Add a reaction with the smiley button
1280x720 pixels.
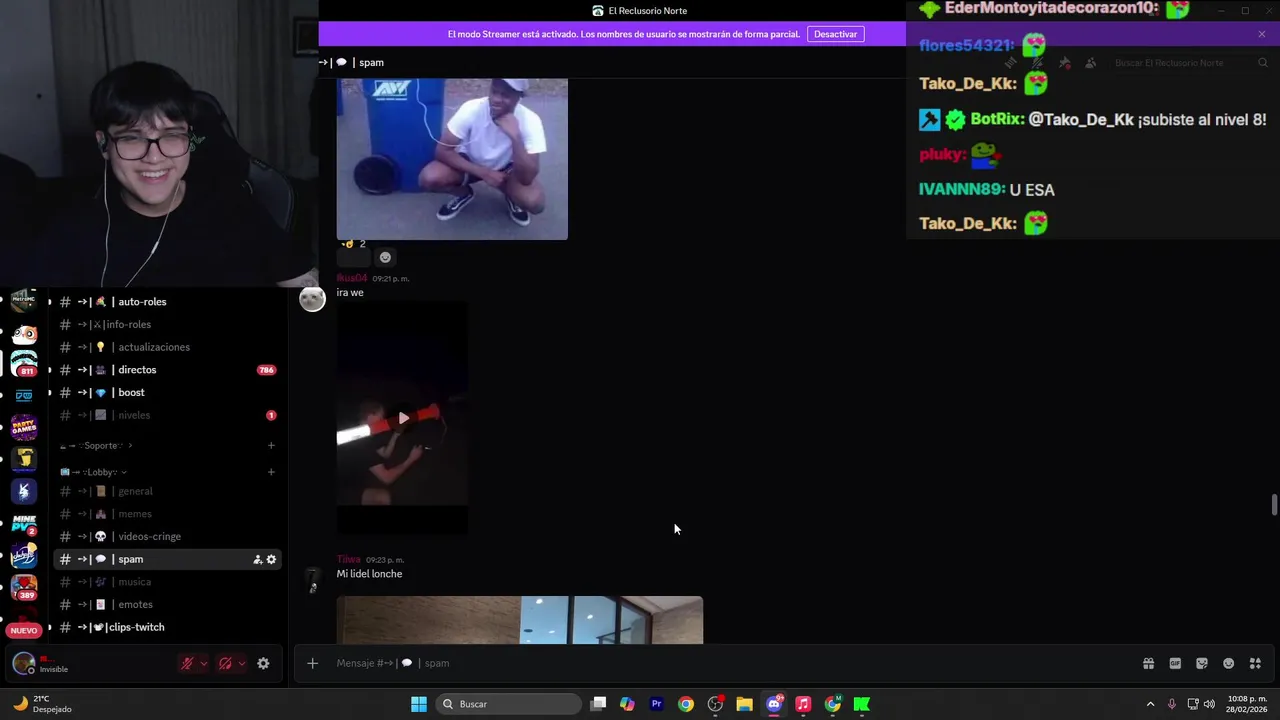click(385, 257)
